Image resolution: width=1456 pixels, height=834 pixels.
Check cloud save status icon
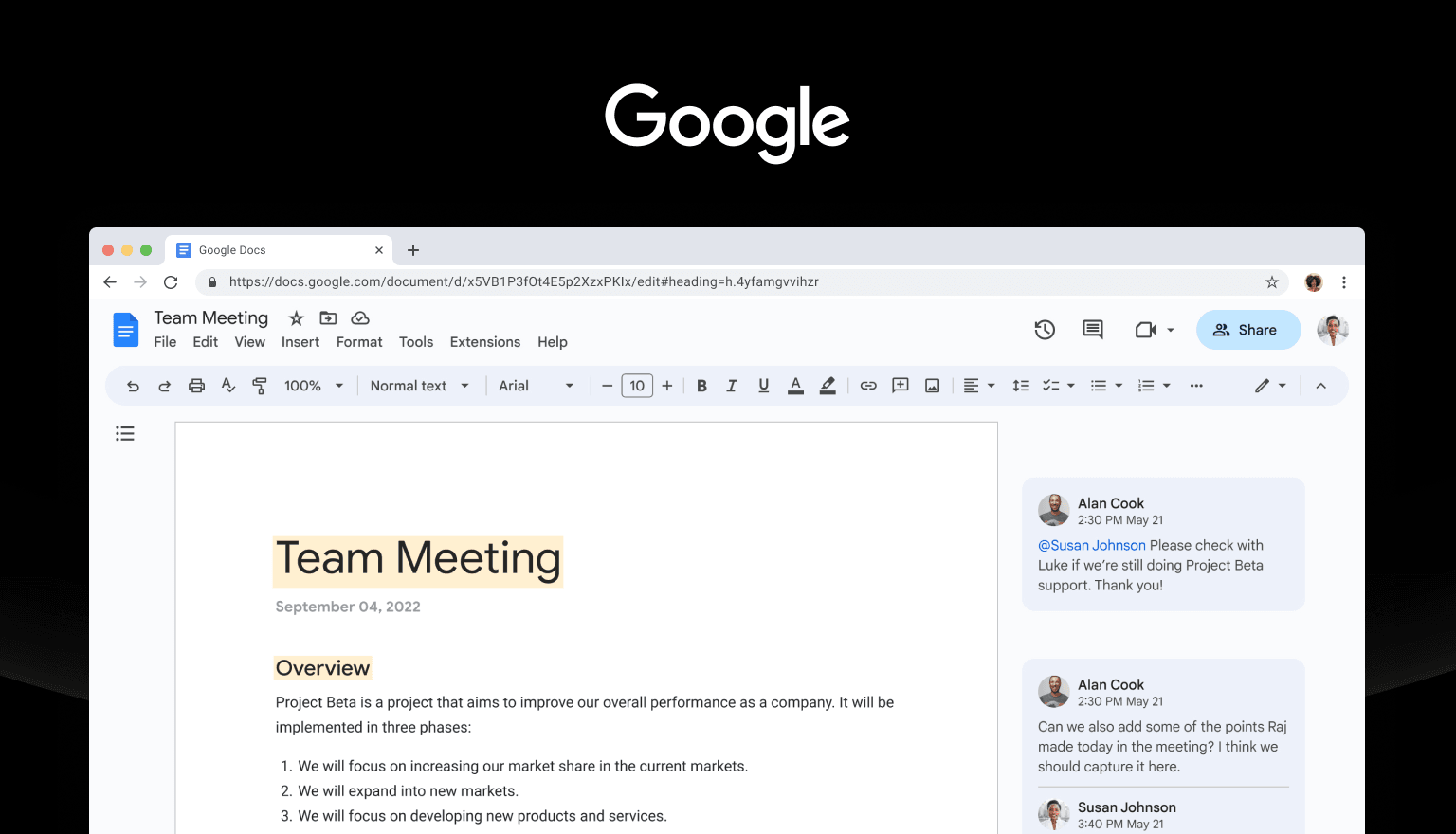(360, 318)
